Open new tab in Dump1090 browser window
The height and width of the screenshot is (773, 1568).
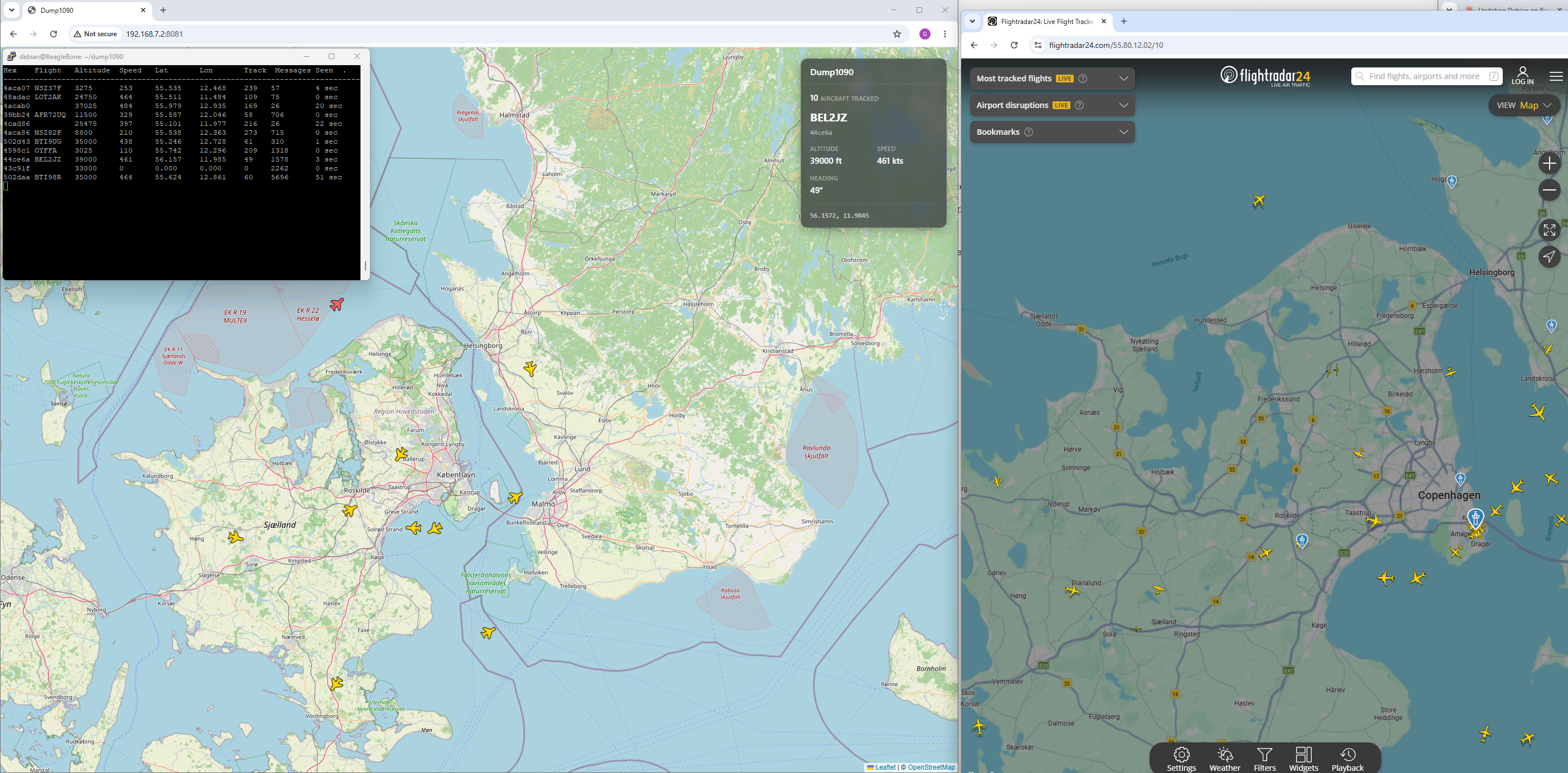(163, 11)
